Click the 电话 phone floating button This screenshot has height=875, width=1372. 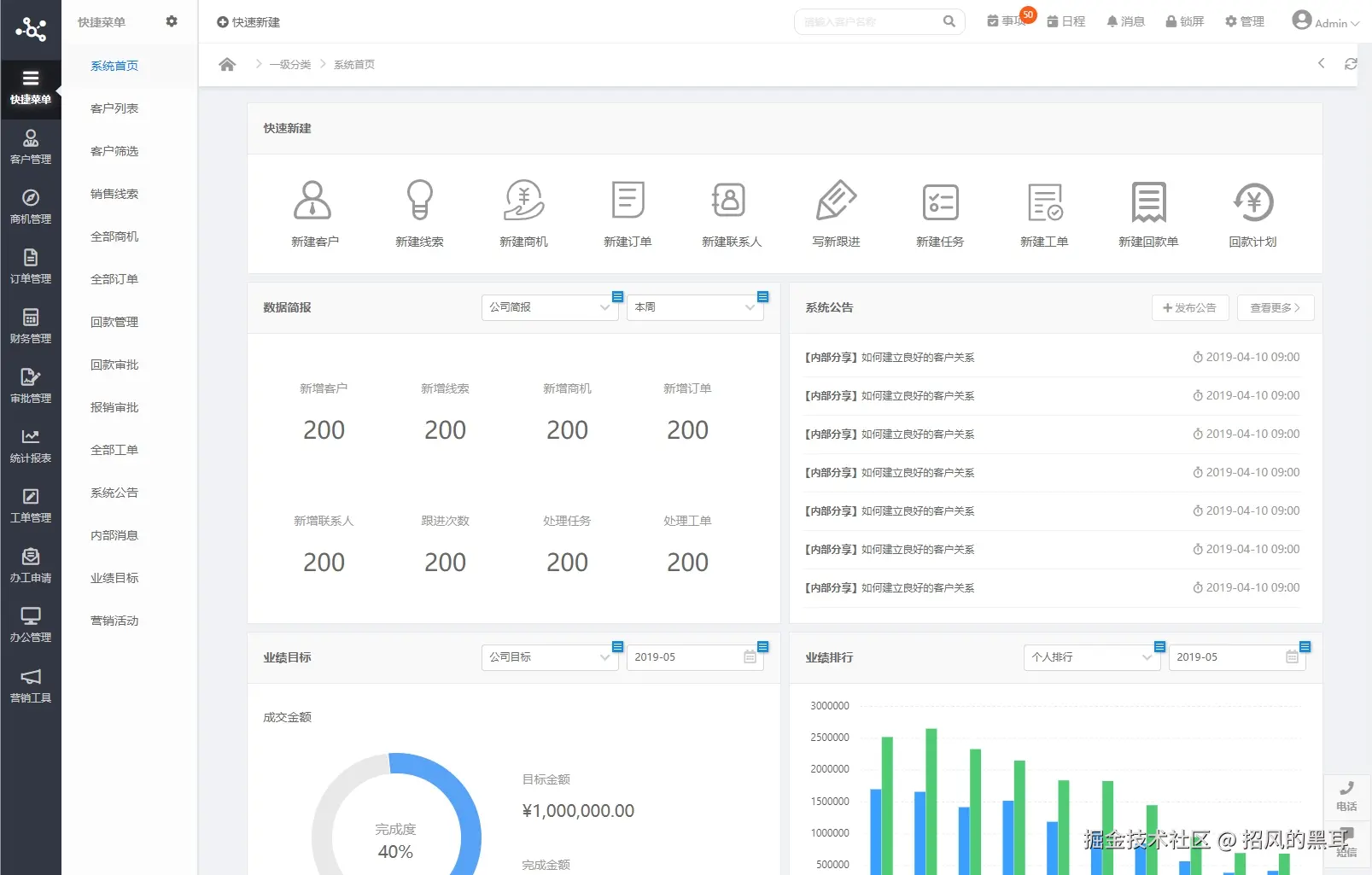(1346, 796)
